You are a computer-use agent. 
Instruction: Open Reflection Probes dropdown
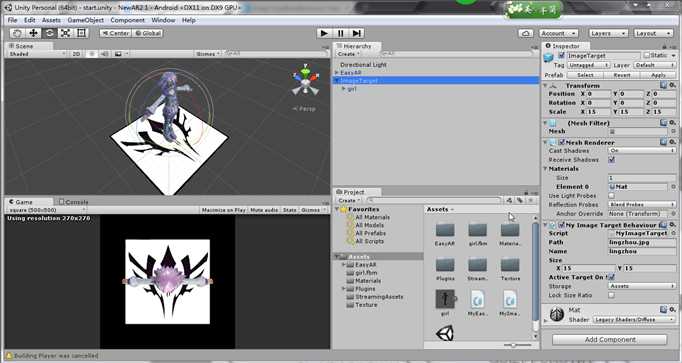[x=642, y=204]
